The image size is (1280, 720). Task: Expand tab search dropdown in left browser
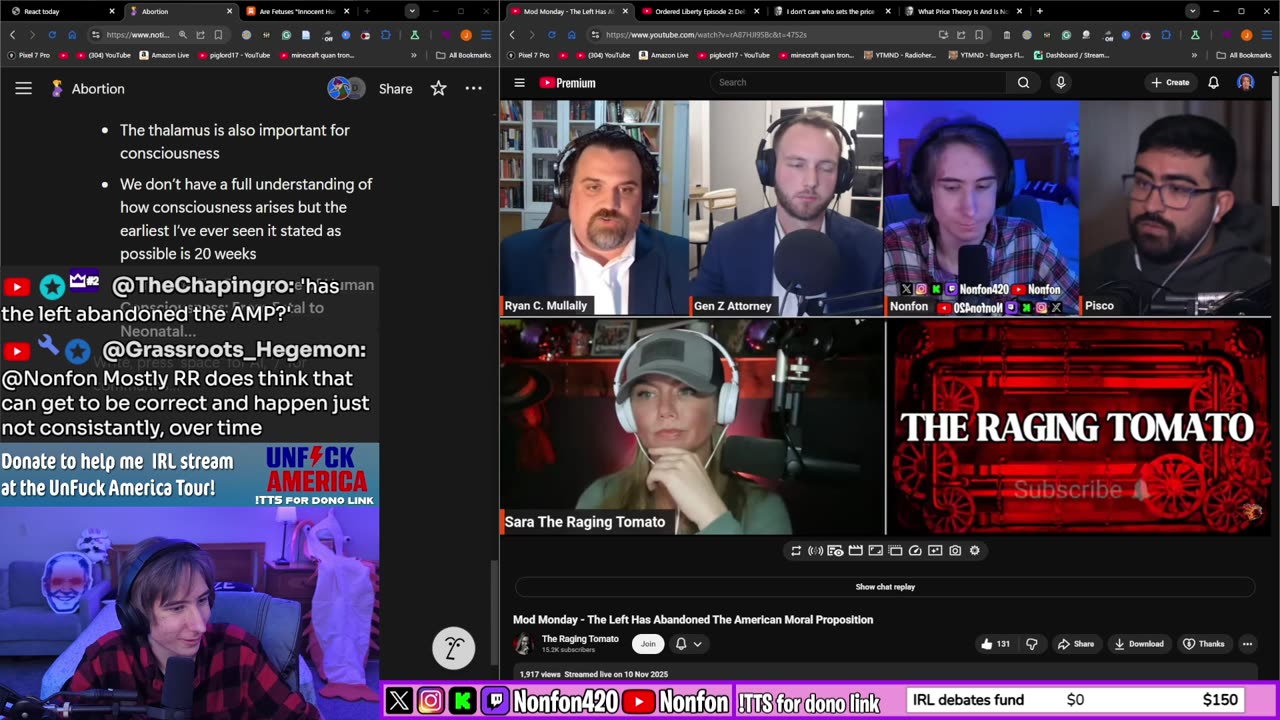(x=412, y=11)
